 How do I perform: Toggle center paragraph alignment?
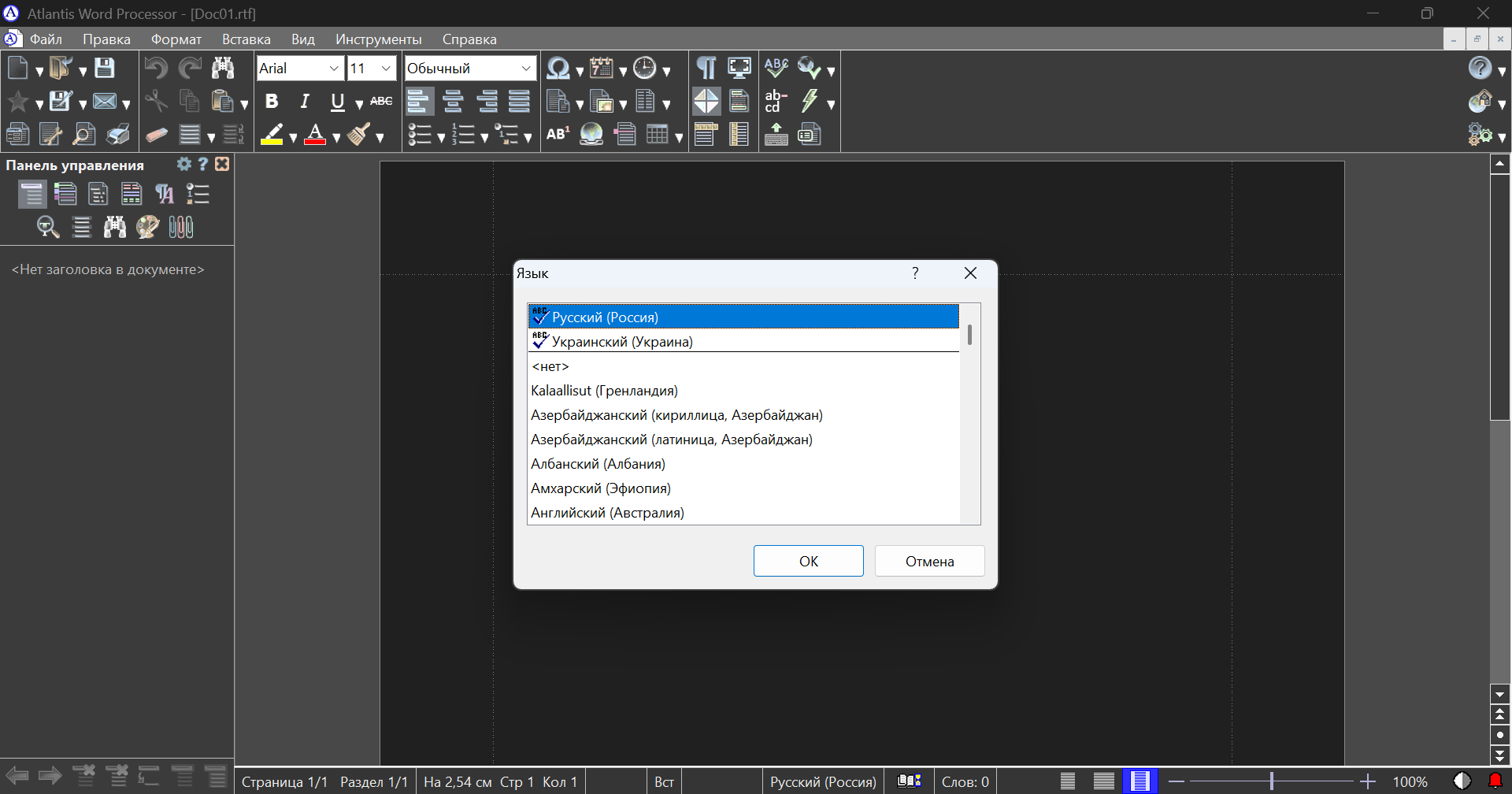click(x=453, y=101)
